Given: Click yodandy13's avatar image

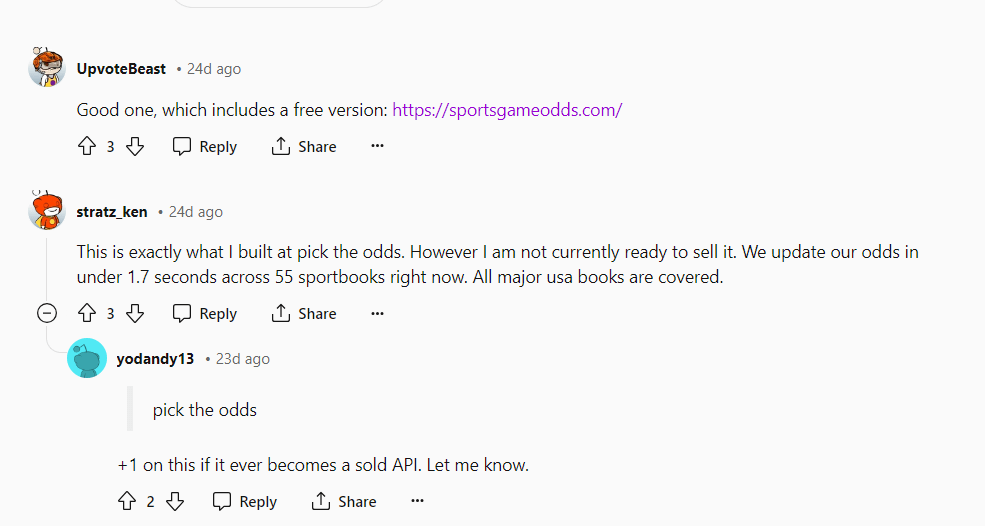Looking at the screenshot, I should (87, 358).
